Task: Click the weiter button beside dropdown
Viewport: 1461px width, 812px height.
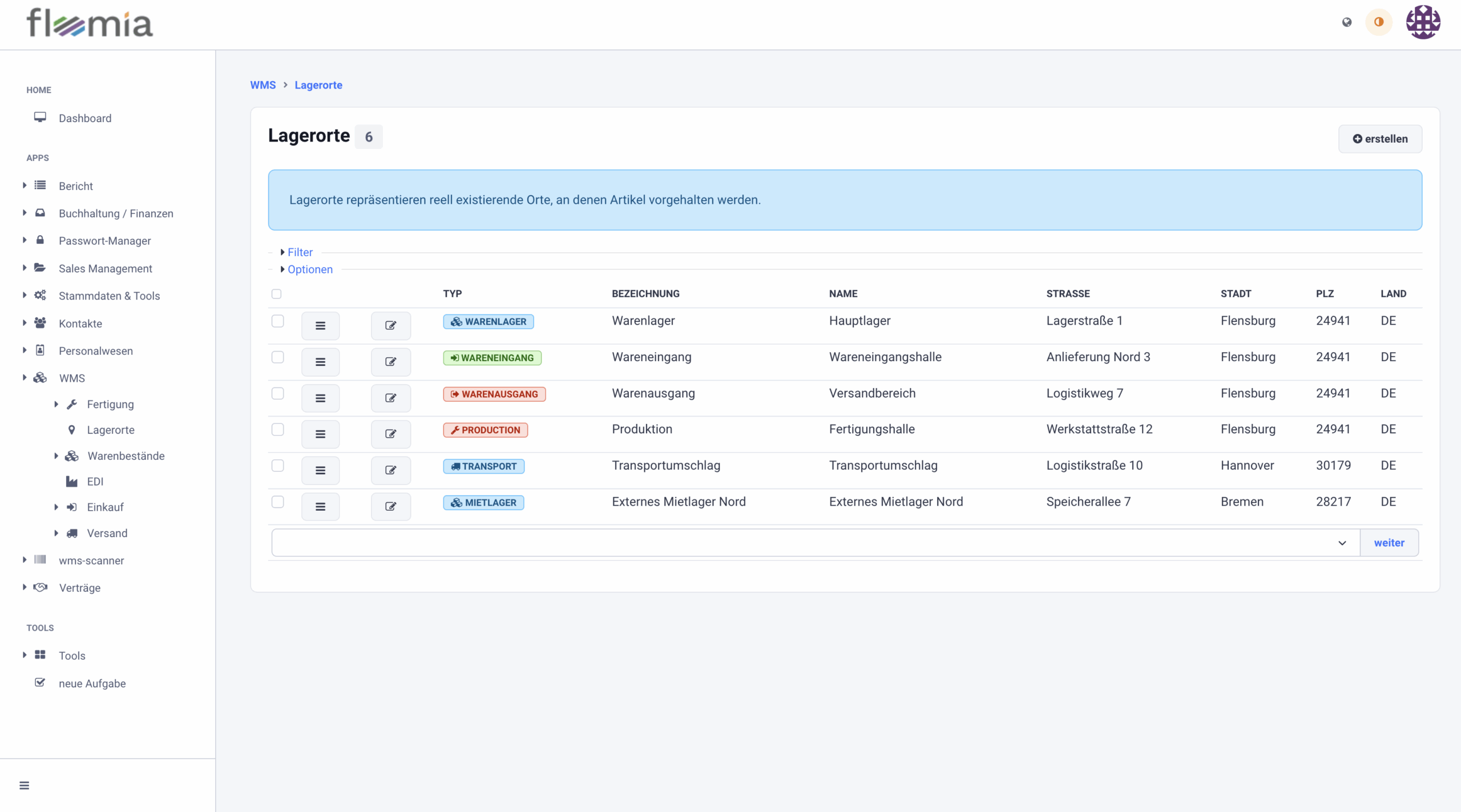Action: pyautogui.click(x=1389, y=543)
